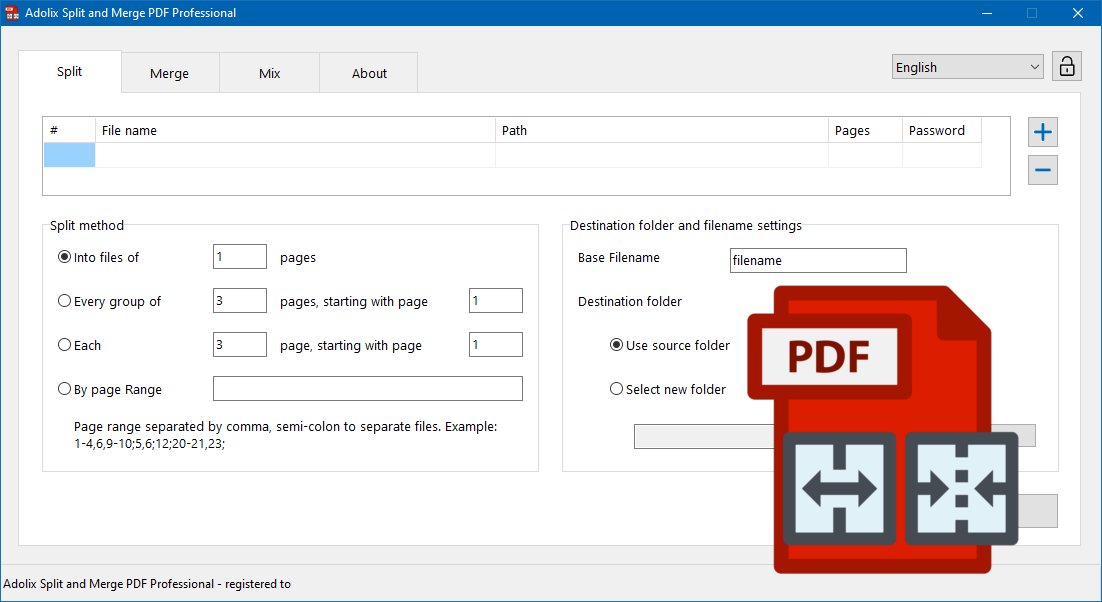
Task: Click the By page Range input box
Action: coord(367,389)
